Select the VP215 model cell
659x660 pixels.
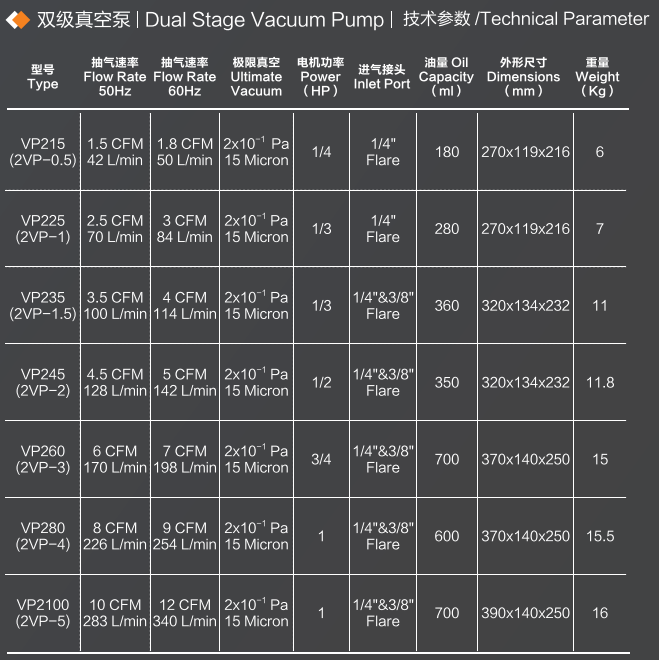(43, 152)
